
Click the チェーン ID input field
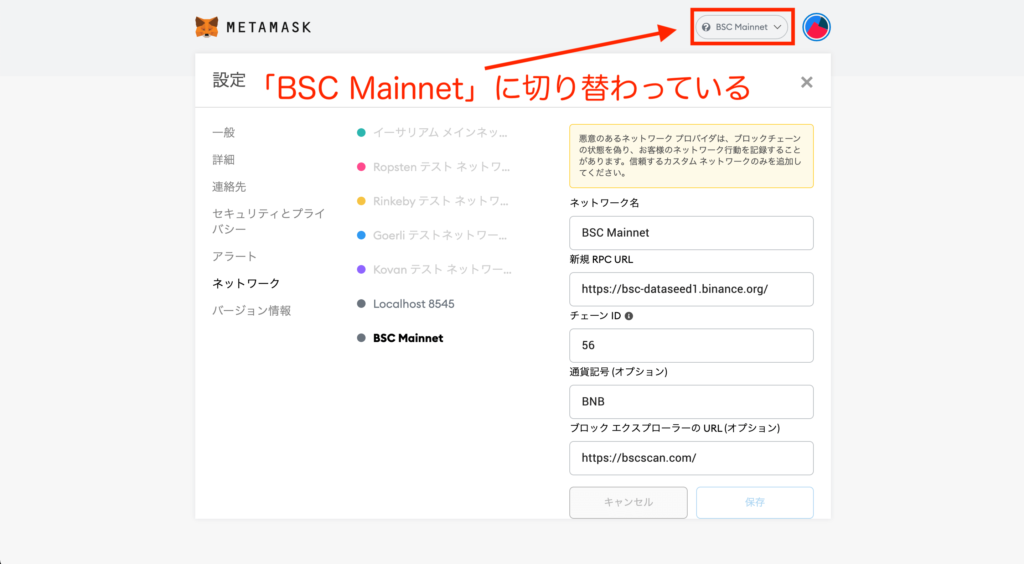click(691, 345)
